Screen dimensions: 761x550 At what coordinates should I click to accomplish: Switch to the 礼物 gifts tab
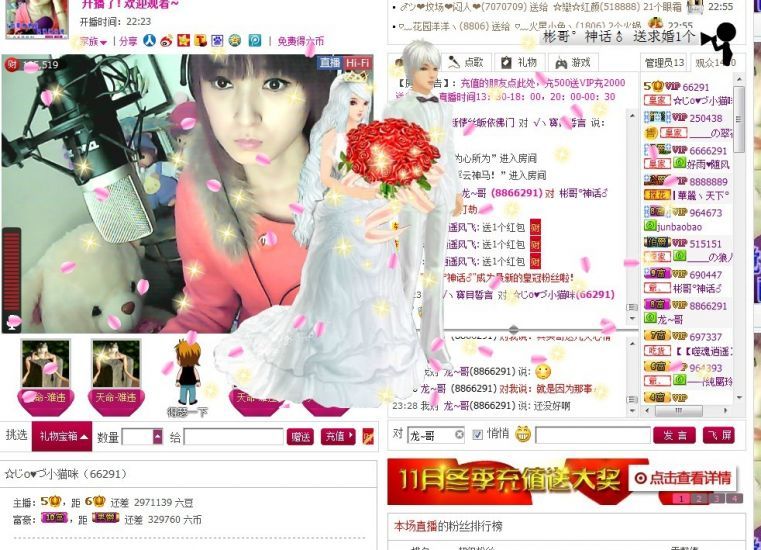pyautogui.click(x=519, y=63)
